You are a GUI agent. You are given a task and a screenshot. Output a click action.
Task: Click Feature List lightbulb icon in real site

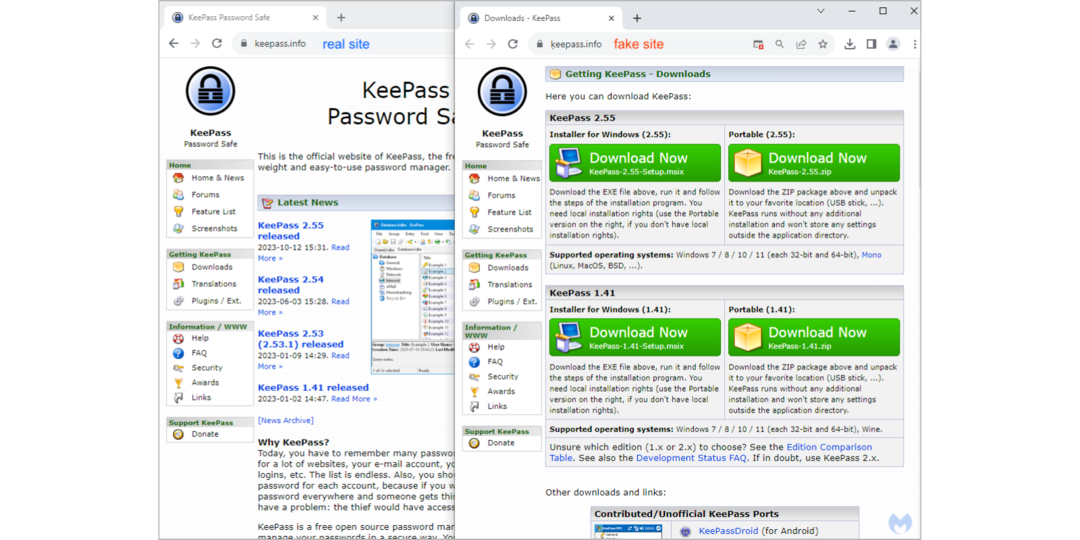[x=178, y=211]
